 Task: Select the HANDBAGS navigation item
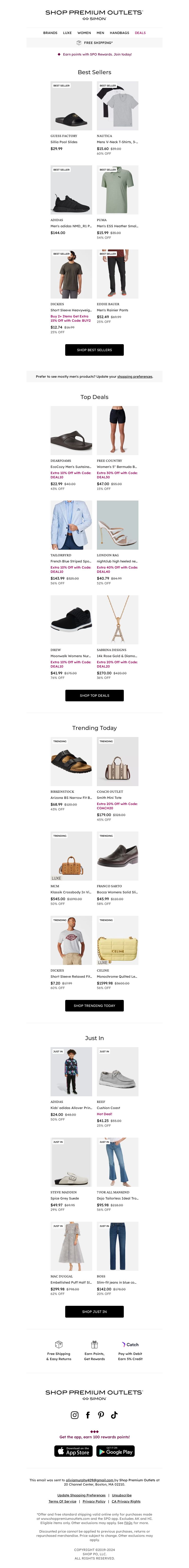[x=120, y=33]
